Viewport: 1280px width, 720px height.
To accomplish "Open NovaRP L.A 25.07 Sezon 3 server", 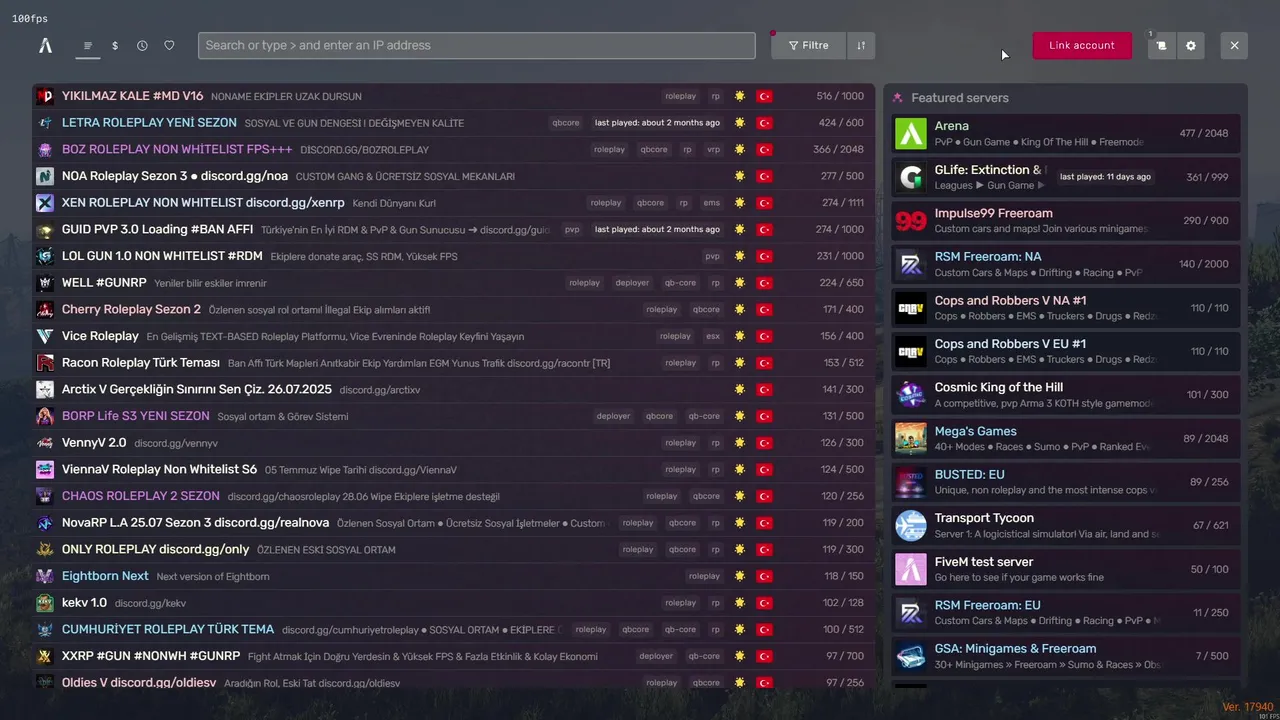I will click(x=454, y=523).
